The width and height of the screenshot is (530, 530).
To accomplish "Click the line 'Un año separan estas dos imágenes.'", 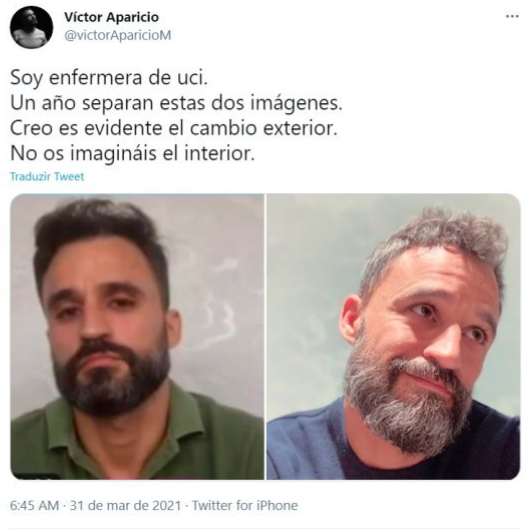I will coord(176,103).
